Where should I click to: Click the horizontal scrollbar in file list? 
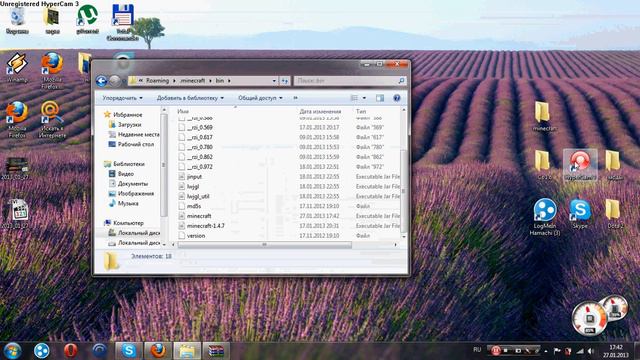[264, 244]
